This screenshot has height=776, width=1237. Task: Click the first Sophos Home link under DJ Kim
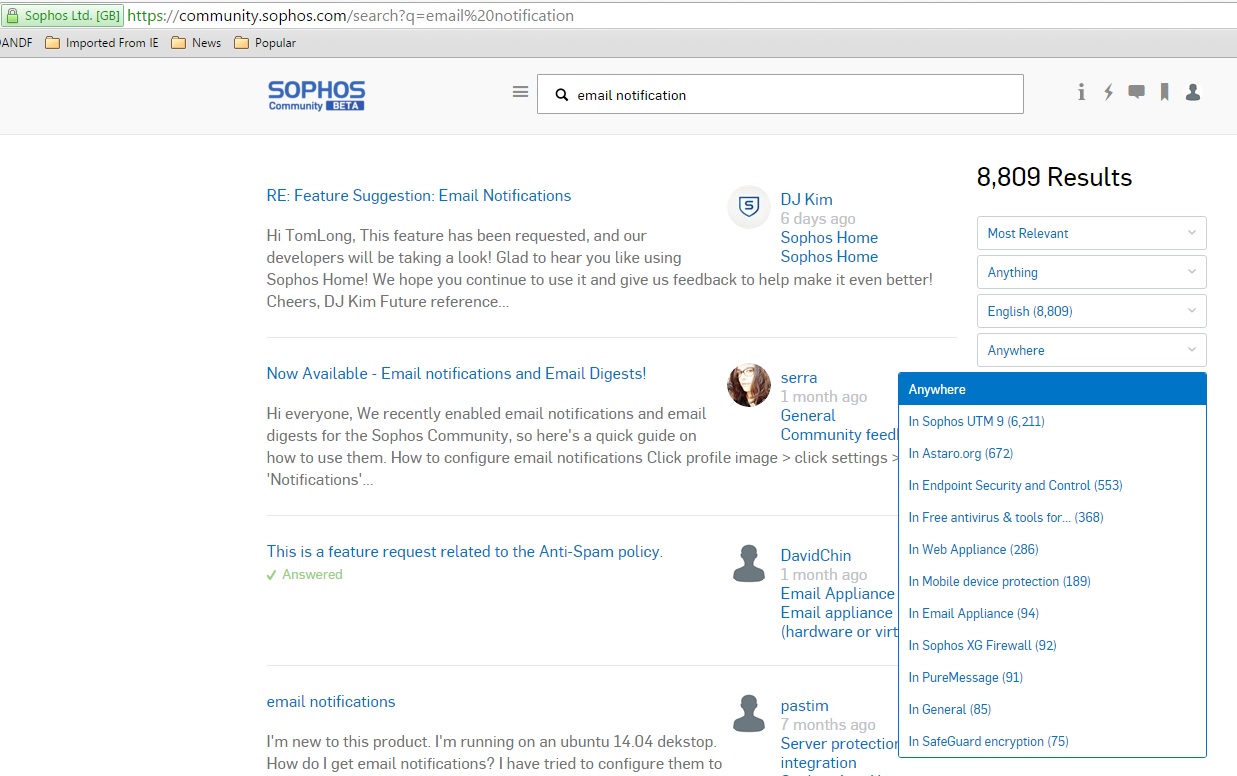[829, 238]
